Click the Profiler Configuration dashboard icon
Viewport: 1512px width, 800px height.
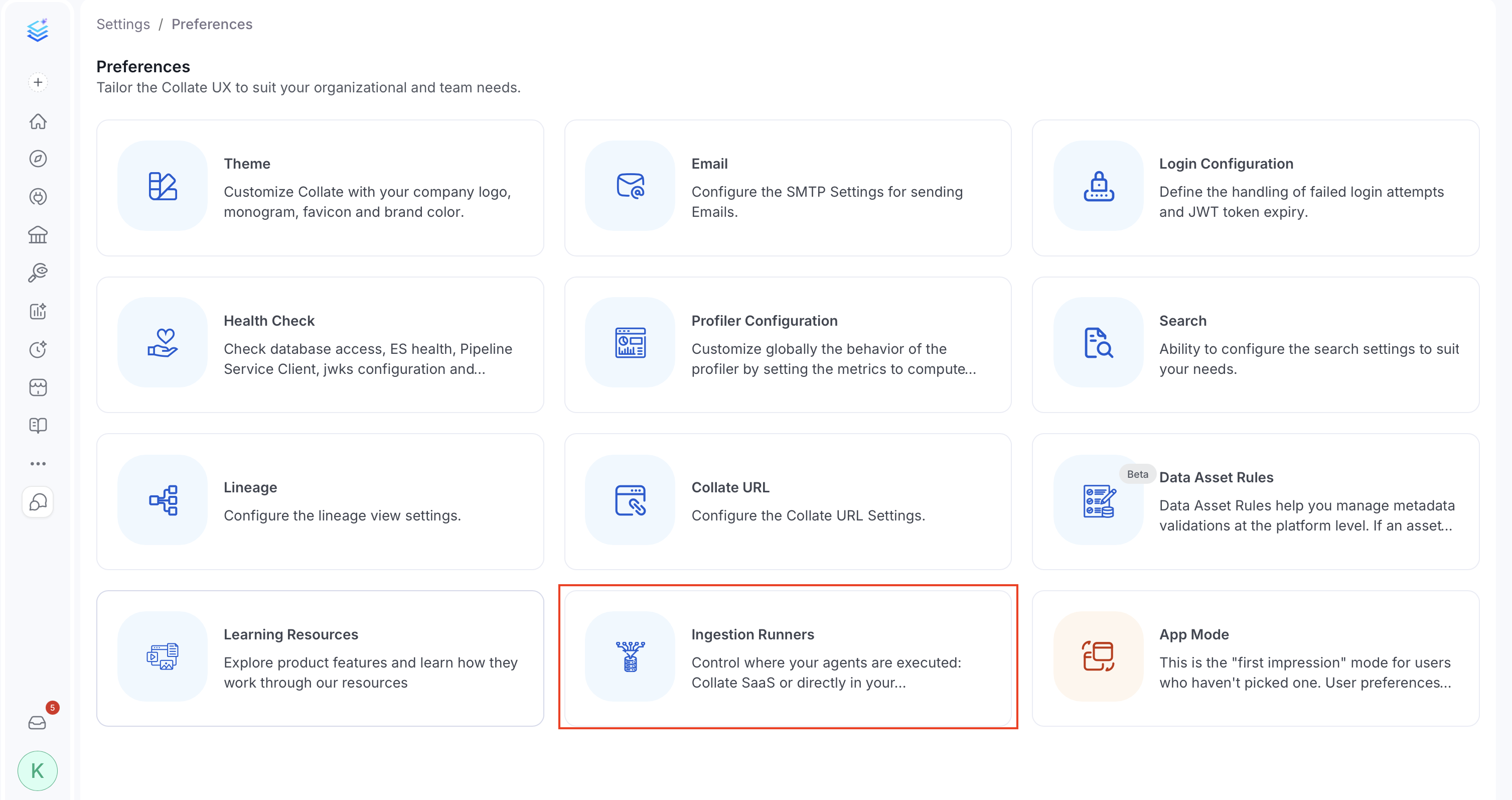click(631, 343)
